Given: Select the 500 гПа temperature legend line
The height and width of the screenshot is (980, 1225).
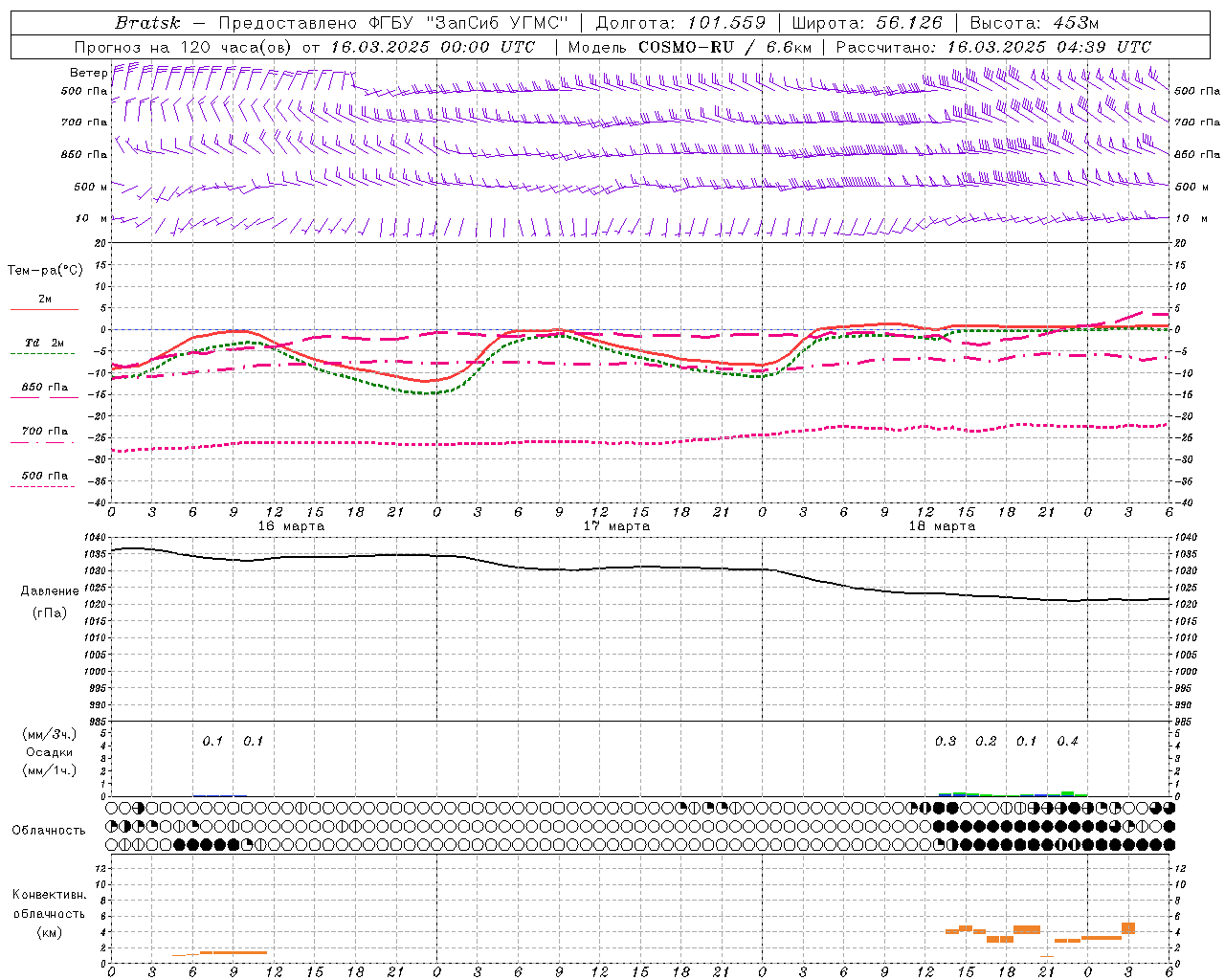Looking at the screenshot, I should 44,476.
